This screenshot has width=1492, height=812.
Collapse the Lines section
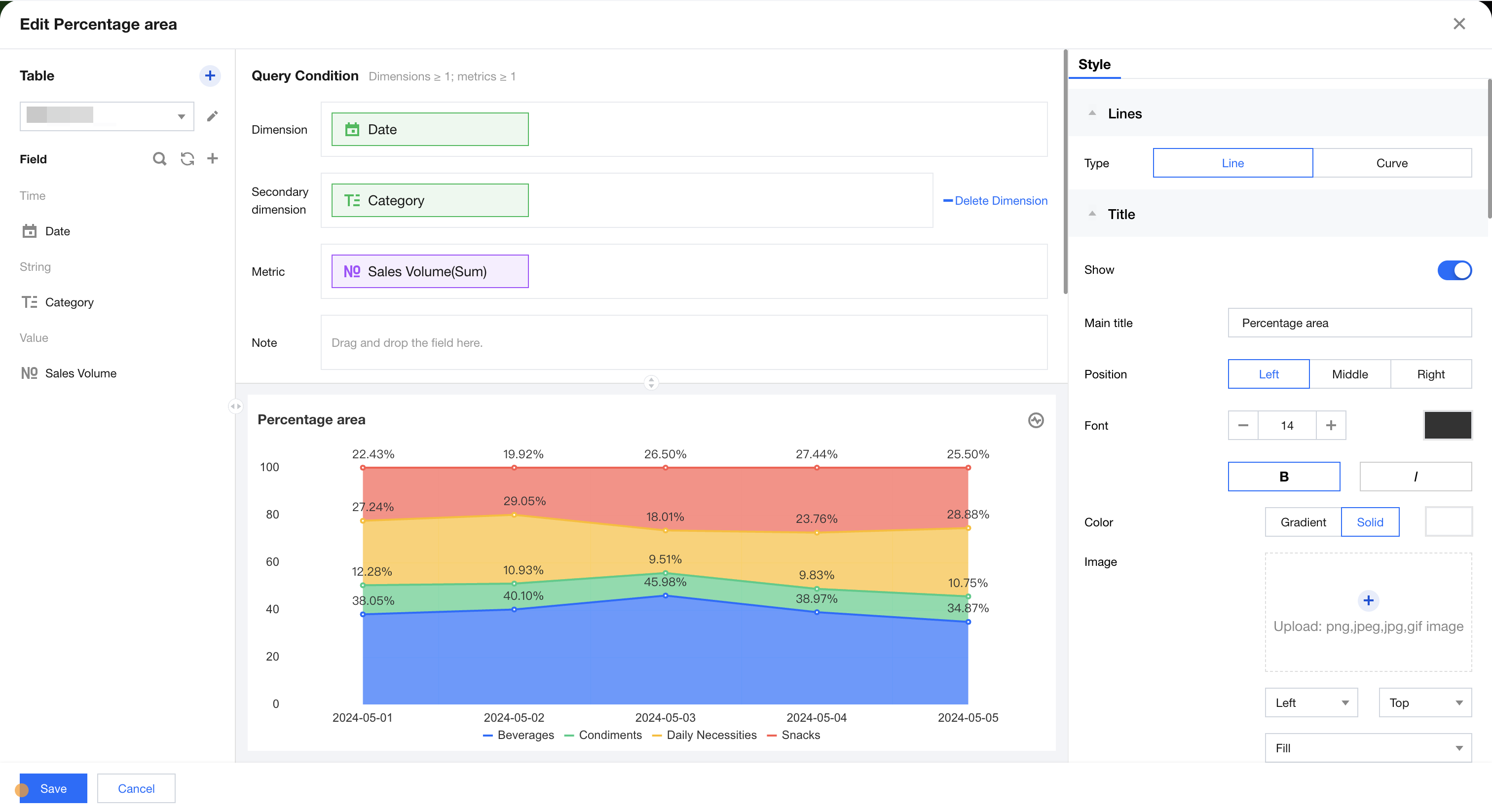[1092, 113]
